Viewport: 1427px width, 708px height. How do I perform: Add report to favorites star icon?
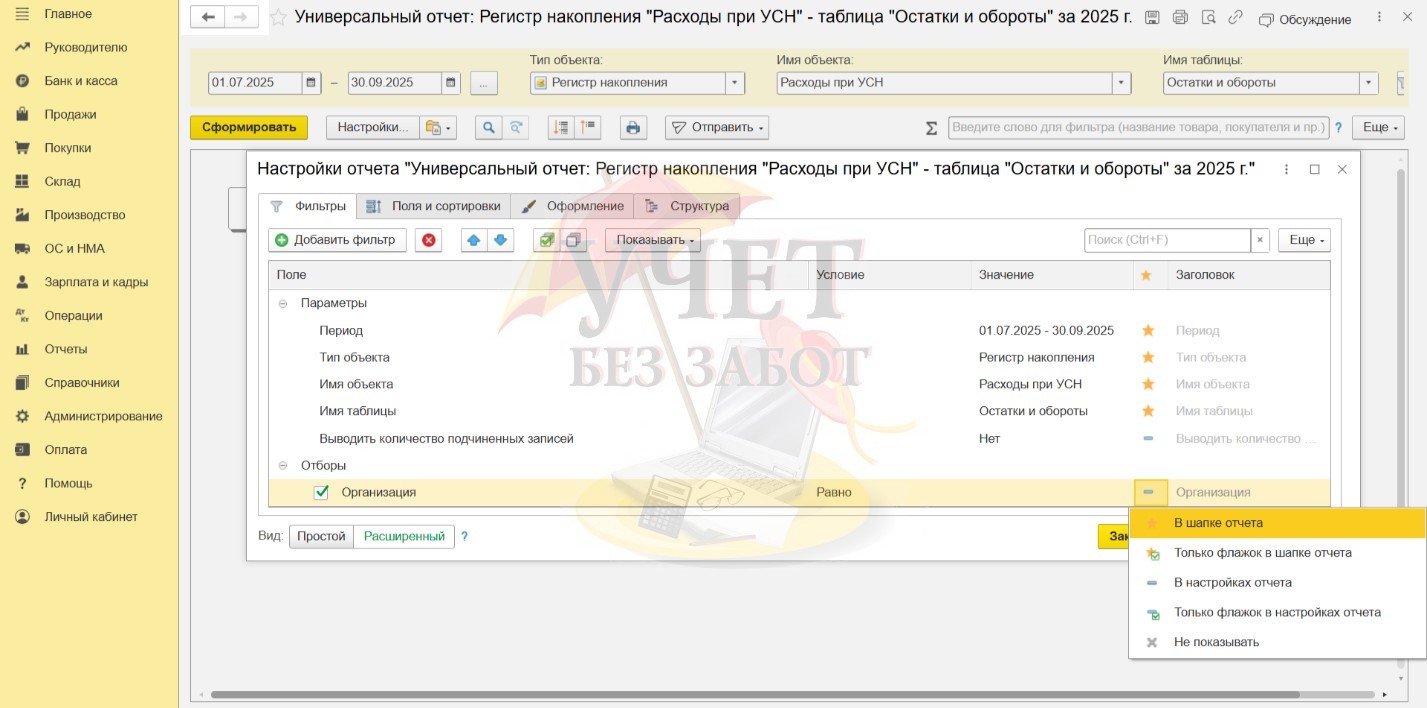[279, 18]
